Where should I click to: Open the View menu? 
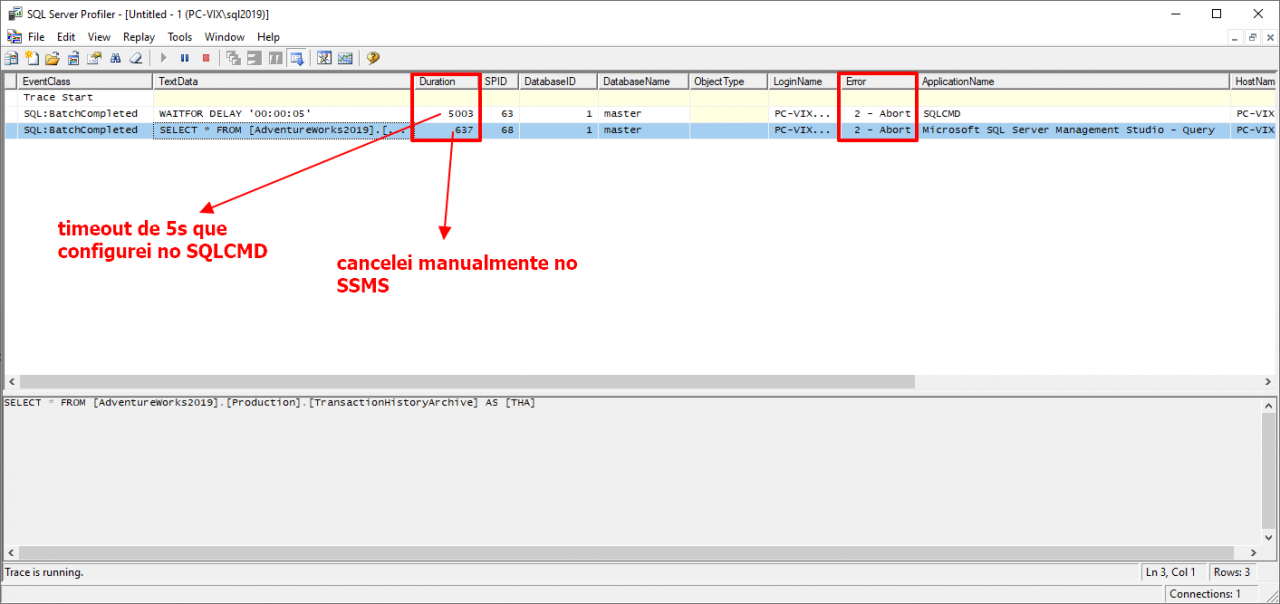point(98,36)
